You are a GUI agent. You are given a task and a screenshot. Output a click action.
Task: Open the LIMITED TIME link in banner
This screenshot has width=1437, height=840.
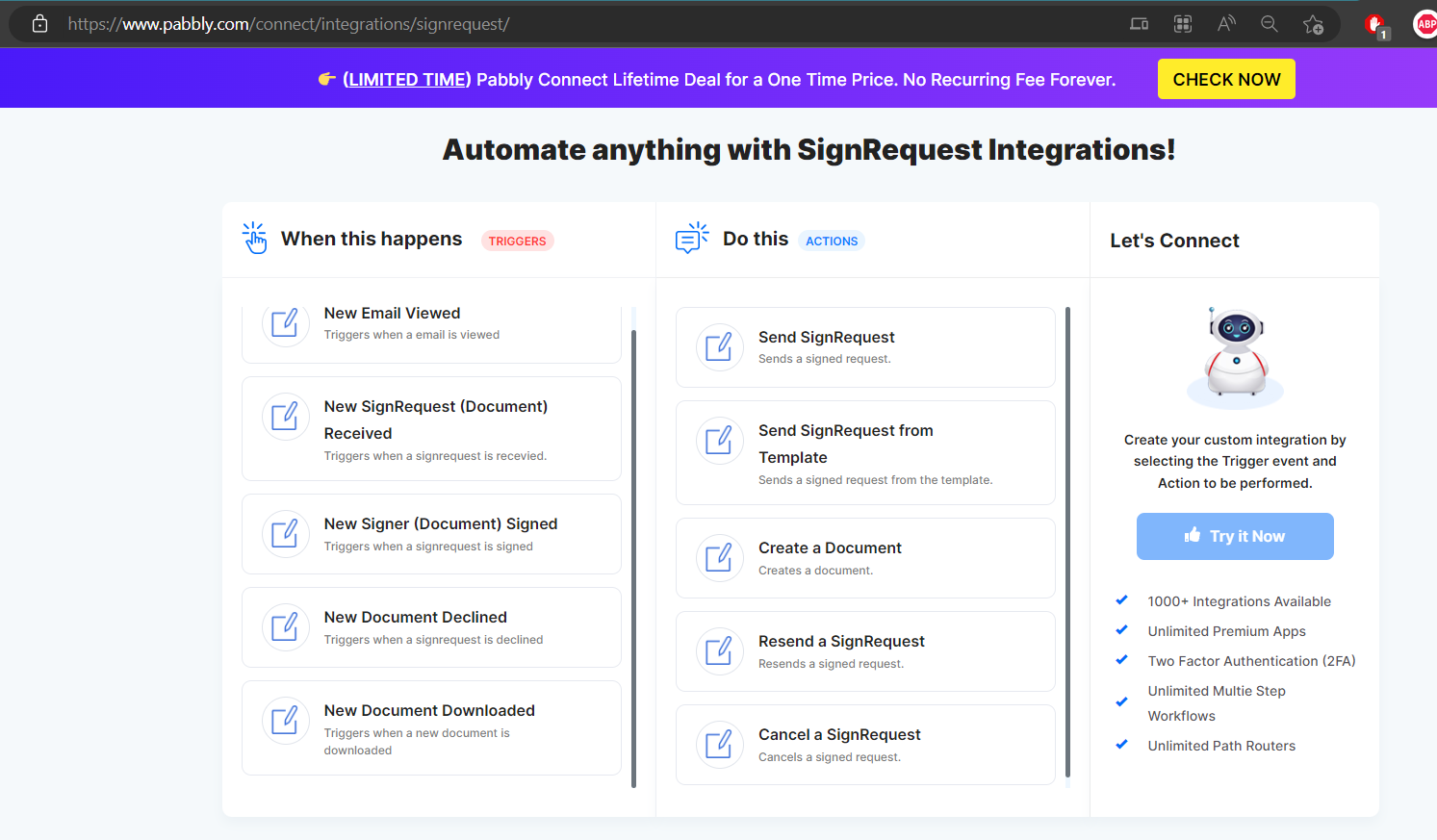pyautogui.click(x=407, y=80)
